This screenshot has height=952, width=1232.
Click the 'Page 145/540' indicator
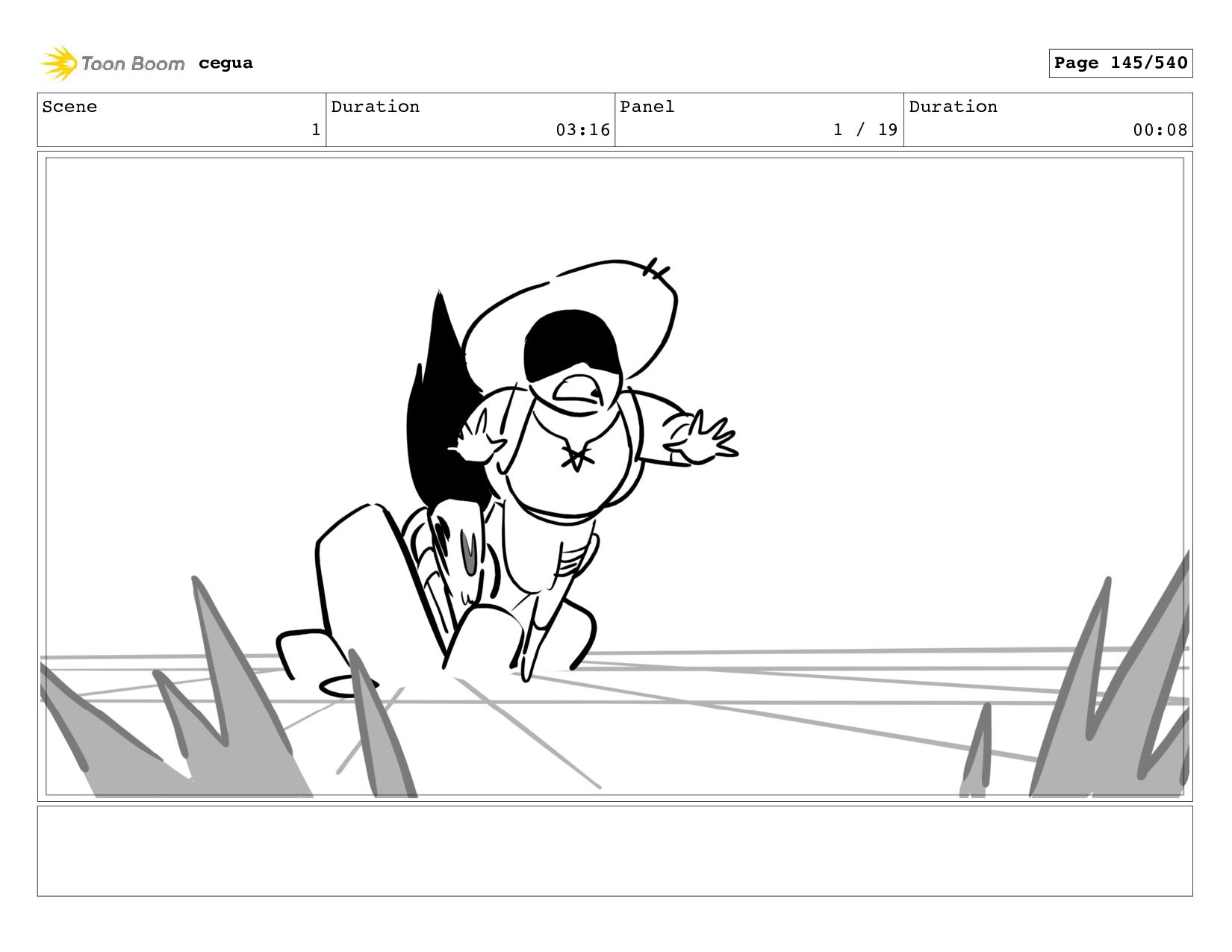pyautogui.click(x=1120, y=63)
